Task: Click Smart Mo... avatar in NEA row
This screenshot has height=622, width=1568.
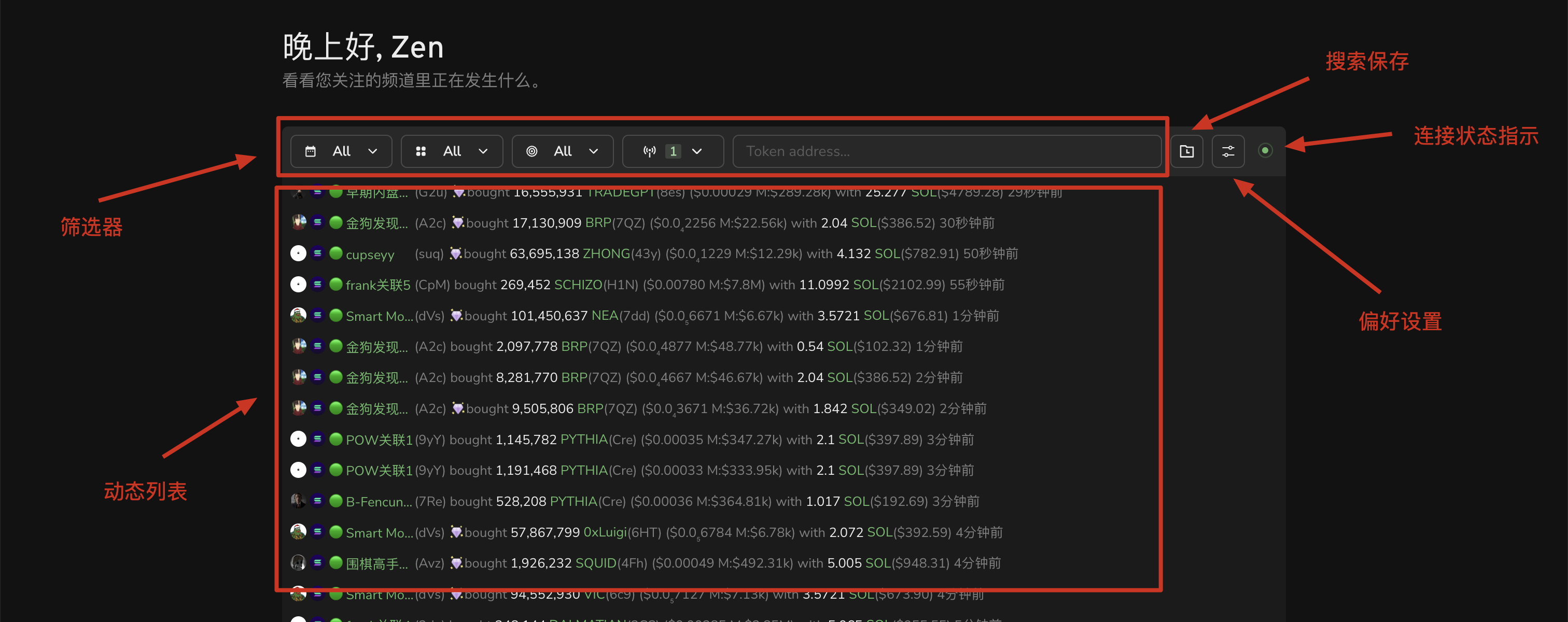Action: pyautogui.click(x=298, y=315)
